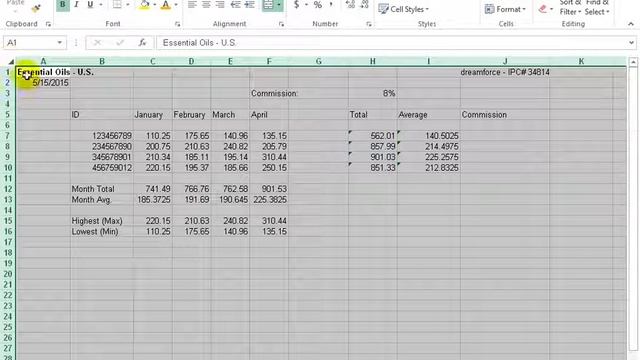
Task: Select the Average value 225.2575
Action: click(x=429, y=157)
